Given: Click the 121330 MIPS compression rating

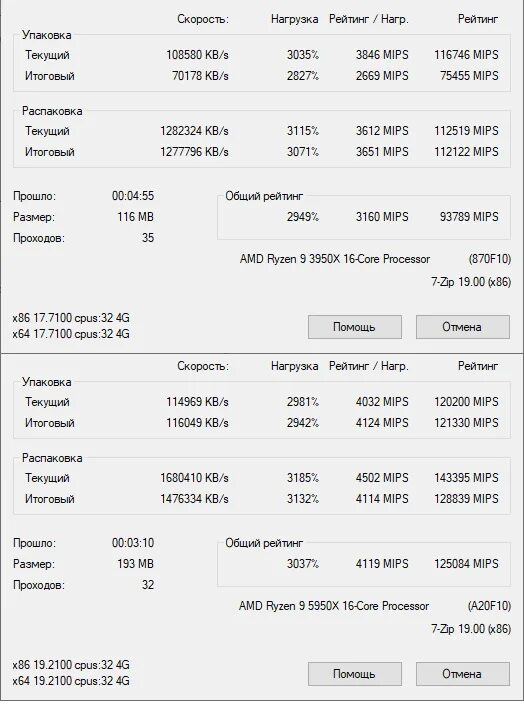Looking at the screenshot, I should tap(466, 422).
